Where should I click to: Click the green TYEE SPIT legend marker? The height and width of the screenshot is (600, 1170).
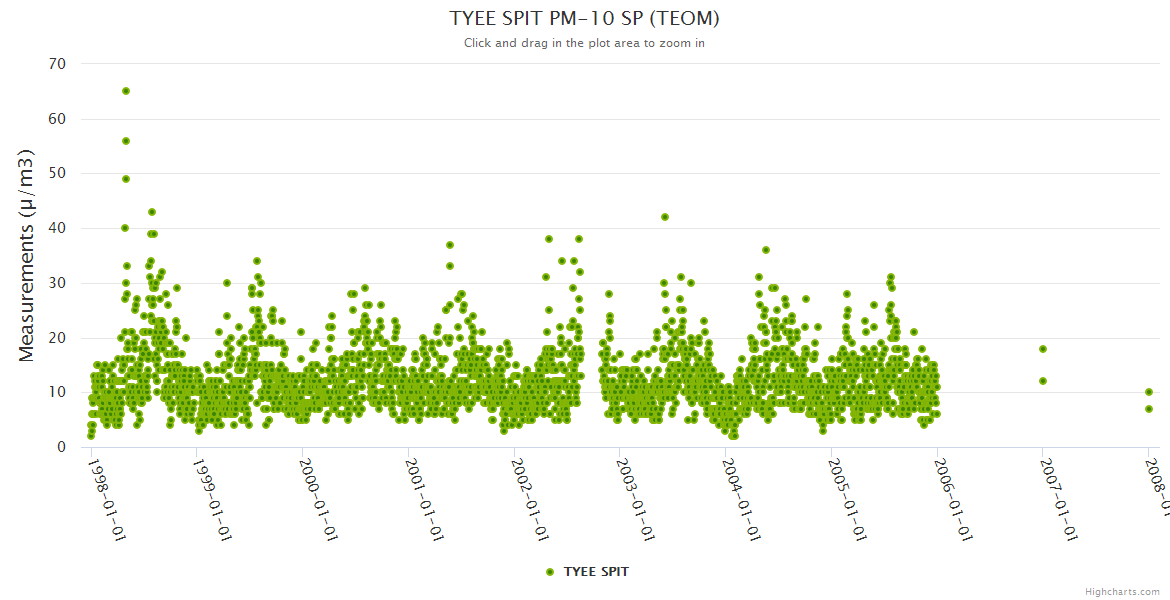click(549, 571)
